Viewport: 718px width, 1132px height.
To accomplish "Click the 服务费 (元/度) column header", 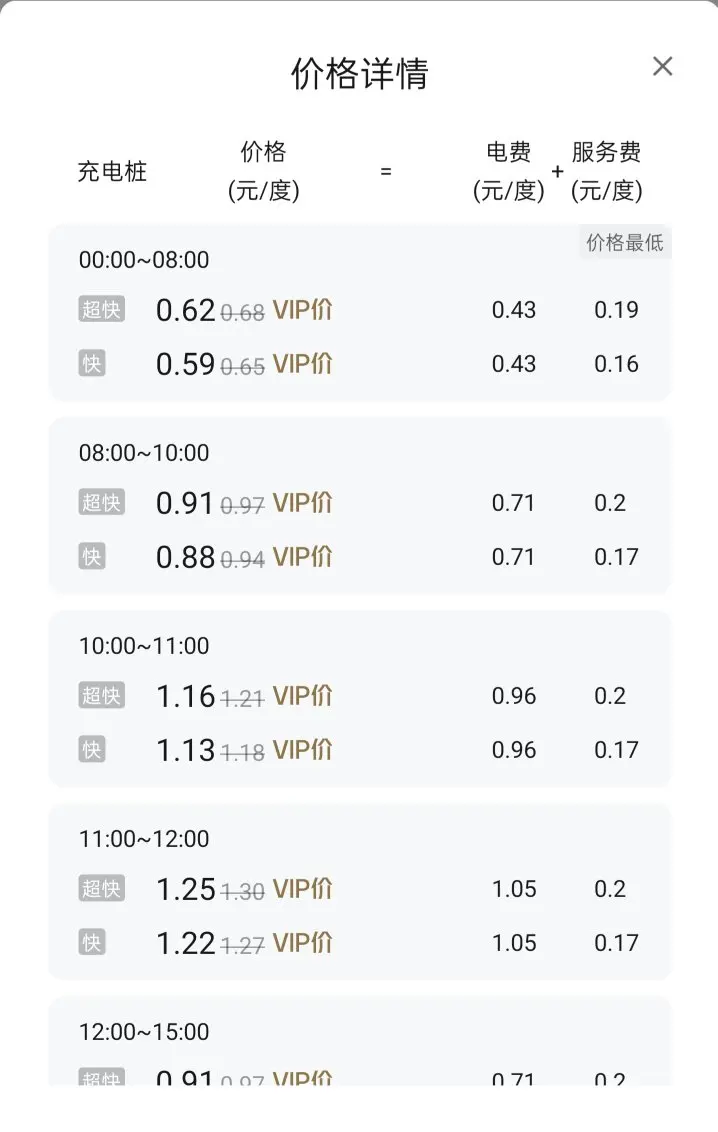I will (x=606, y=171).
